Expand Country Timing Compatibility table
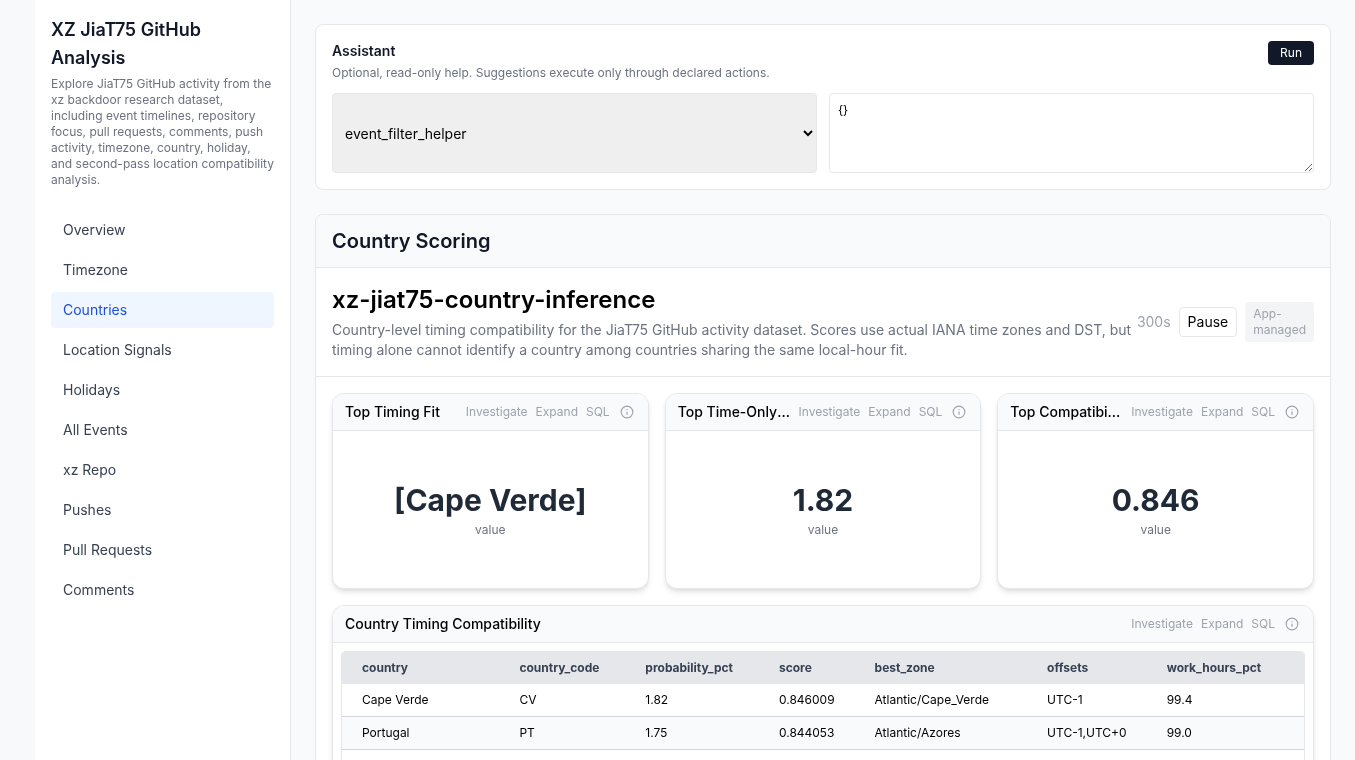The height and width of the screenshot is (760, 1355). [1222, 624]
